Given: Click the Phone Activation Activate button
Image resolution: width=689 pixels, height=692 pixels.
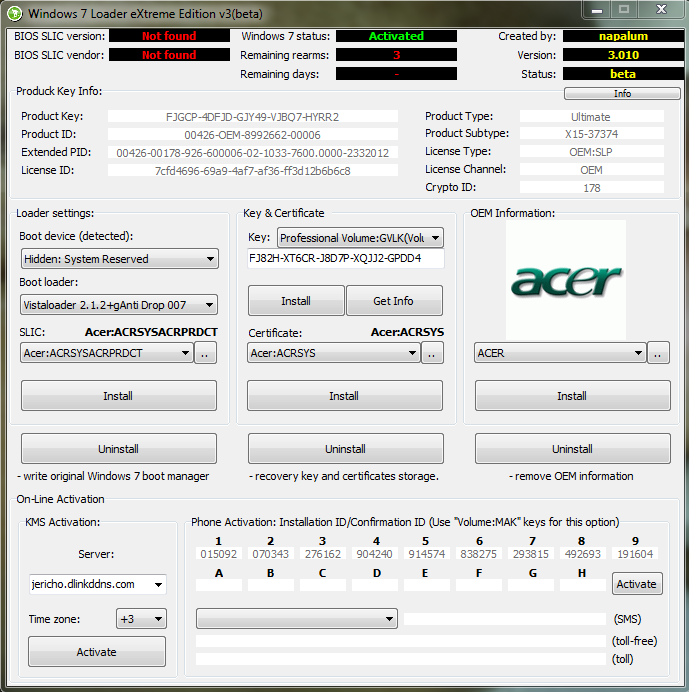Looking at the screenshot, I should 637,584.
